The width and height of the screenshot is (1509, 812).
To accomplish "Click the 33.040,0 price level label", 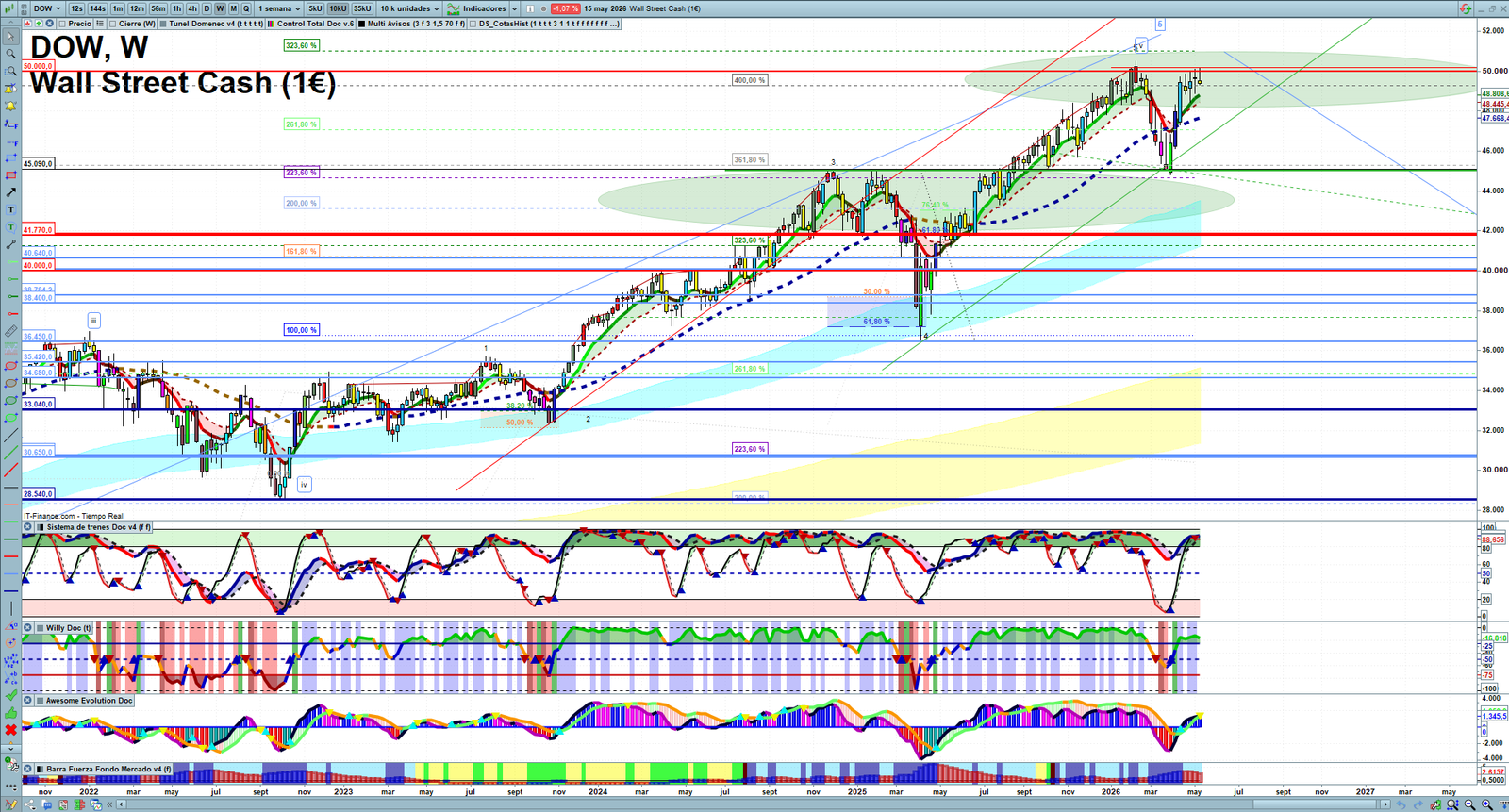I will tap(38, 404).
